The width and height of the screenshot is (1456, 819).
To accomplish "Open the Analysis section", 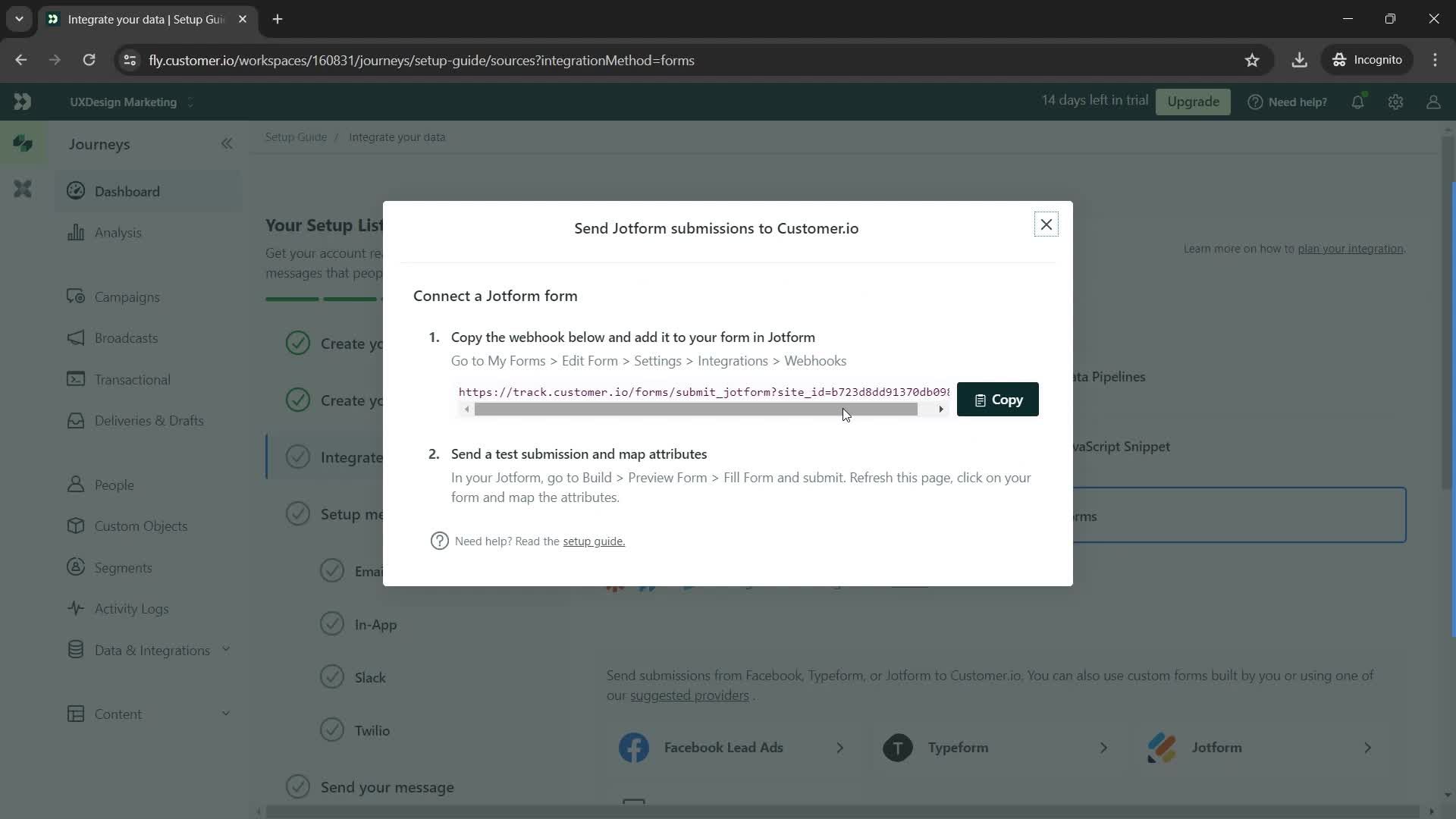I will point(148,233).
